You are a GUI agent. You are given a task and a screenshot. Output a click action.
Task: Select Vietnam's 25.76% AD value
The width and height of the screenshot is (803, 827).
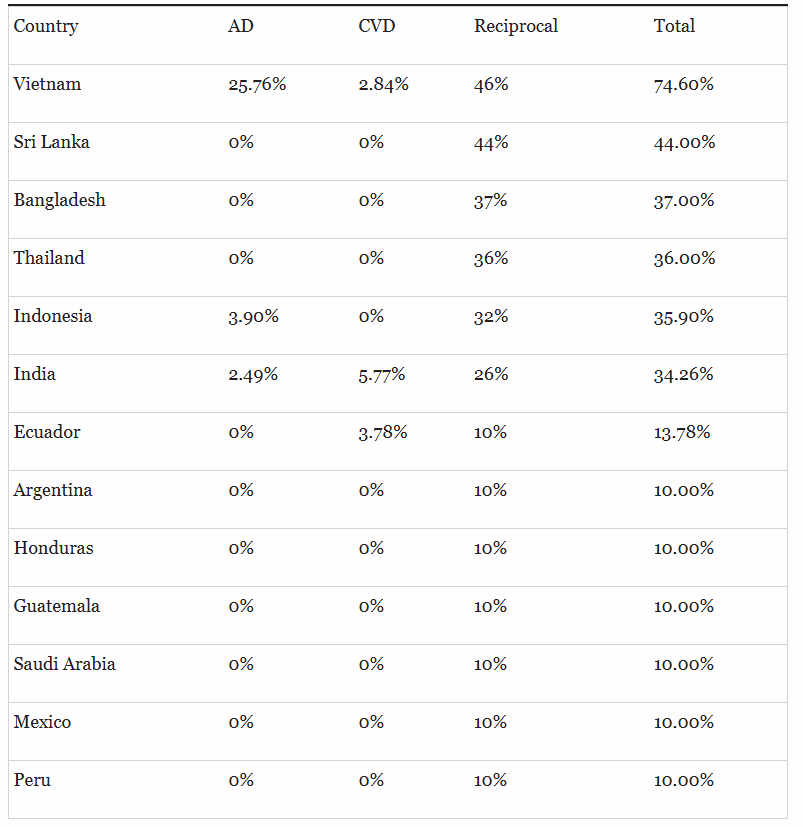click(x=257, y=84)
